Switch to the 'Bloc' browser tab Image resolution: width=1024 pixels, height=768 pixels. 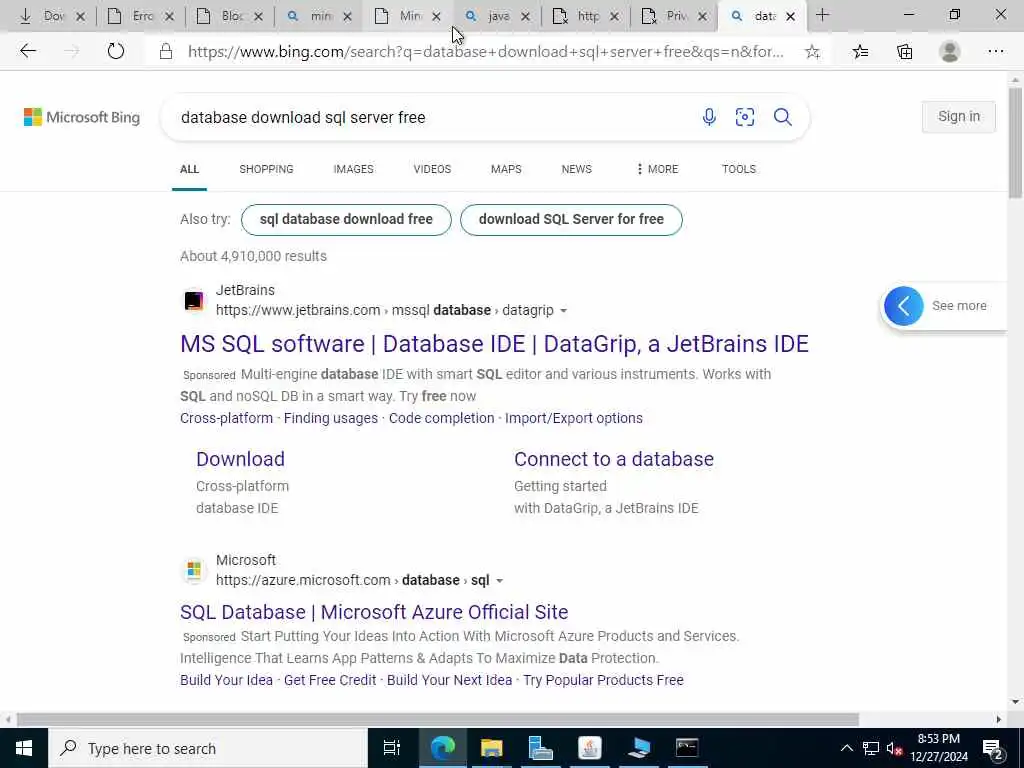pos(230,16)
